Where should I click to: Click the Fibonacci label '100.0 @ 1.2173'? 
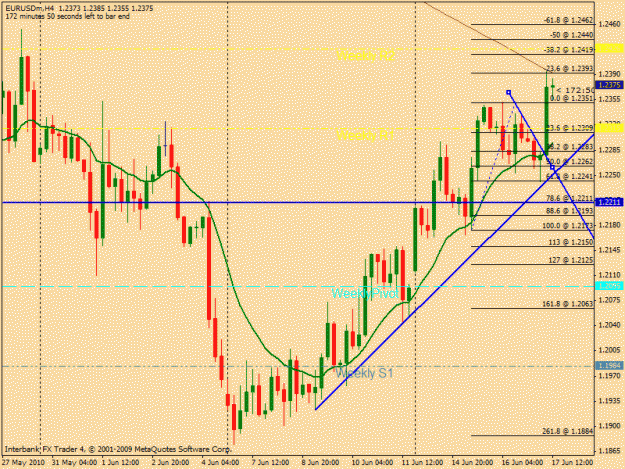568,226
